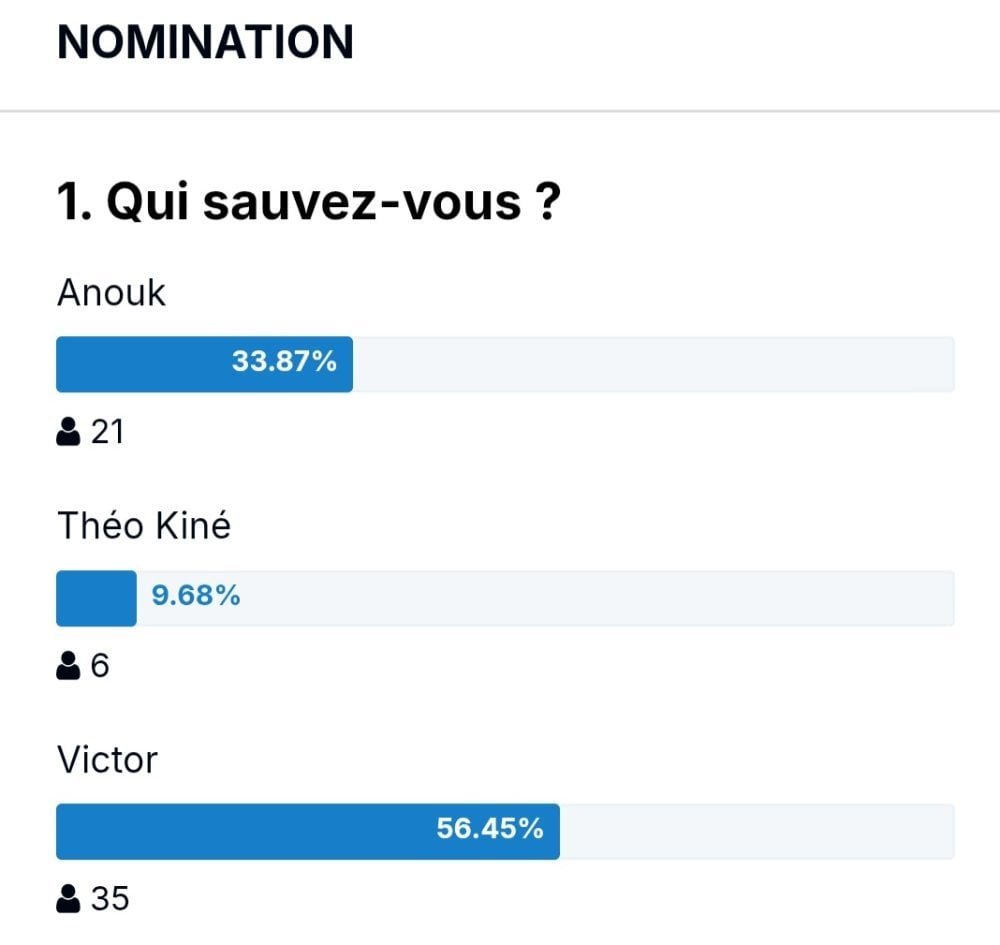1000x945 pixels.
Task: Click the 9.68% percentage text
Action: 196,596
